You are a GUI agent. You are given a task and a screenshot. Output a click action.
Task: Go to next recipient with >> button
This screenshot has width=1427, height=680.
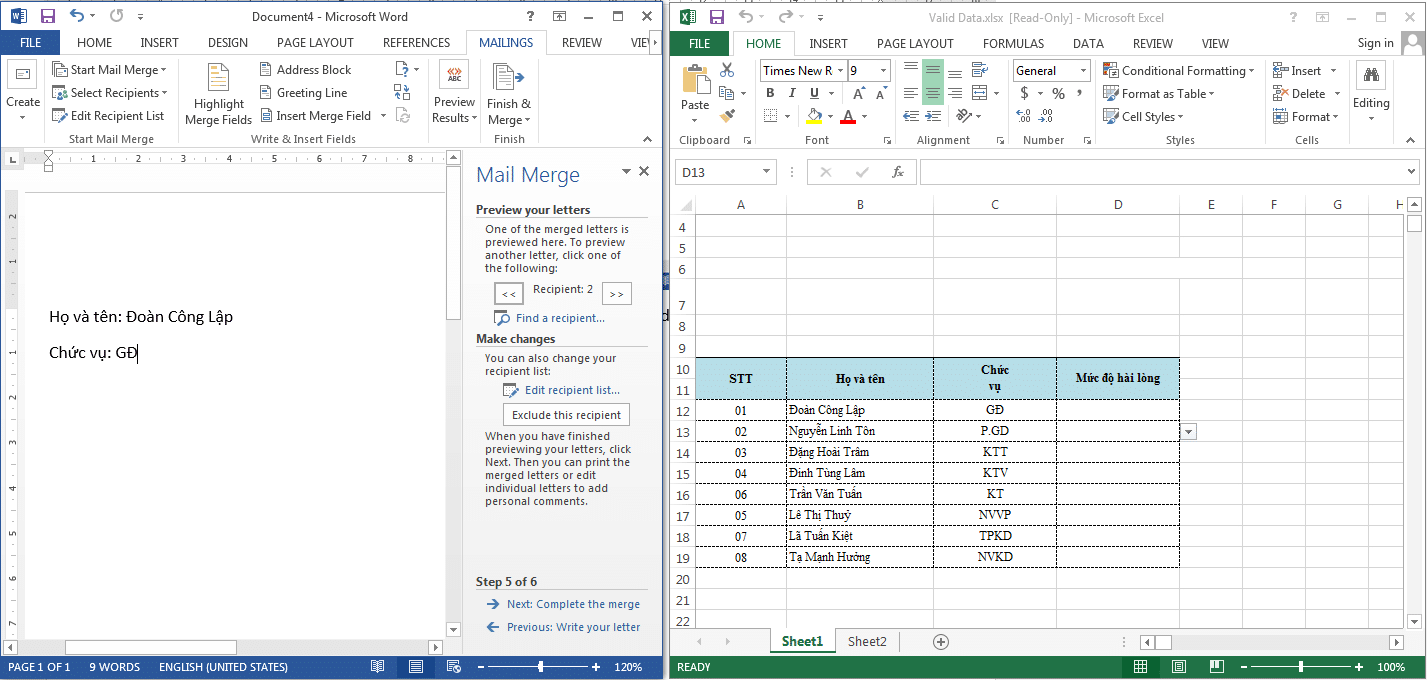coord(617,293)
